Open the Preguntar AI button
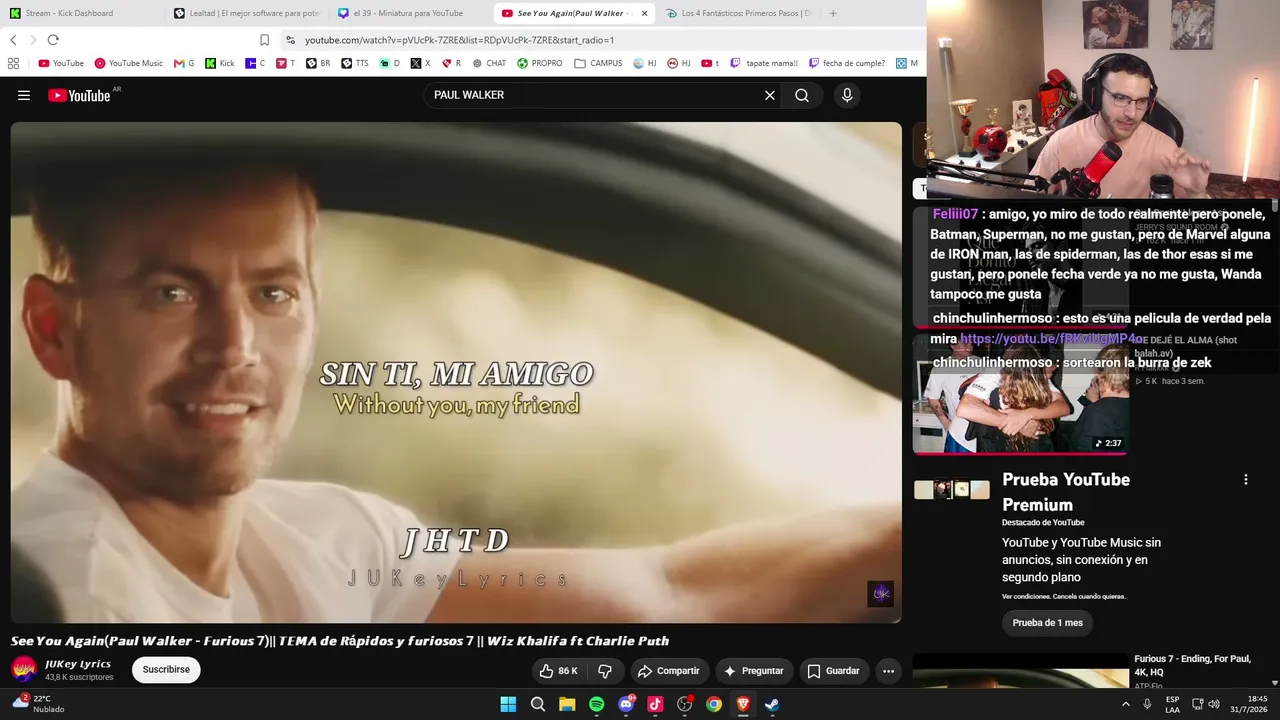Viewport: 1280px width, 720px height. 753,671
